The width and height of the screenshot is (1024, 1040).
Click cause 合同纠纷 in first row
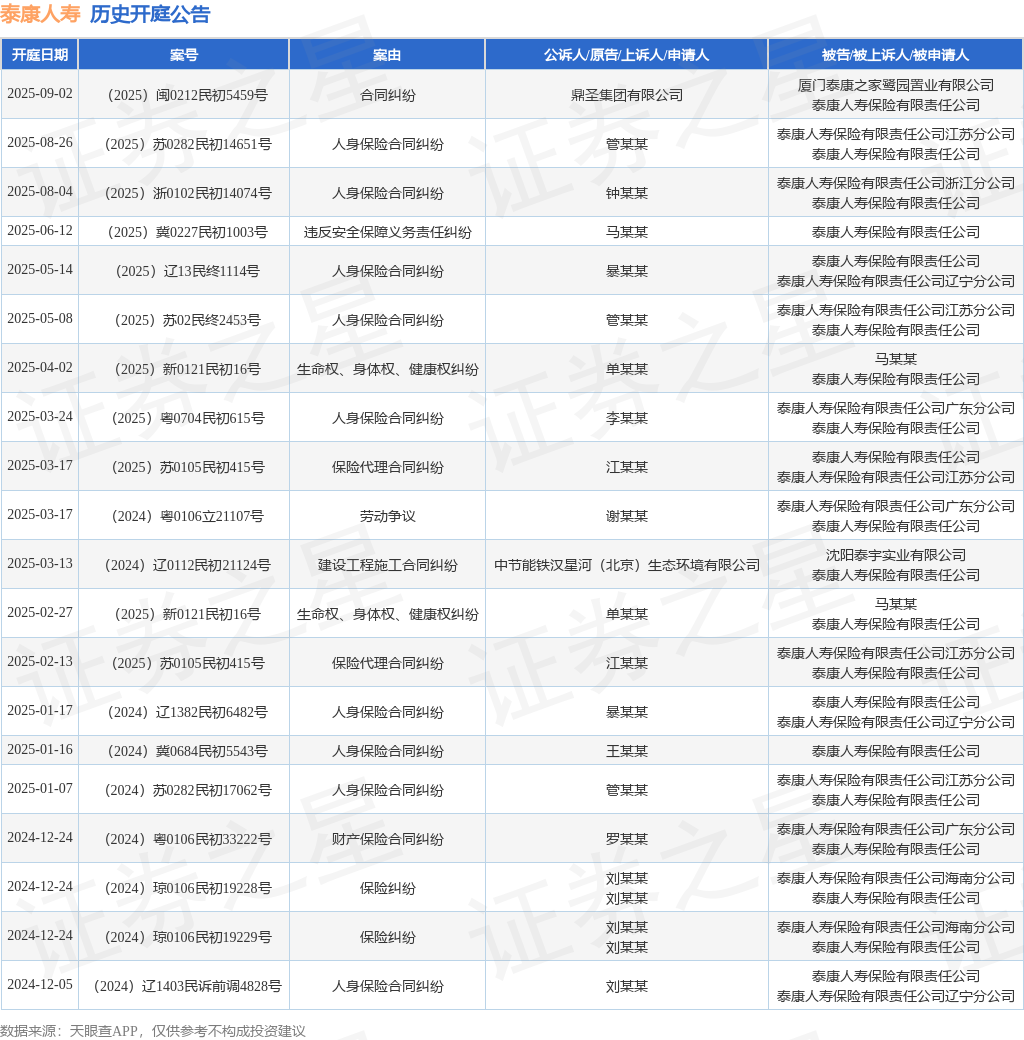coord(387,96)
